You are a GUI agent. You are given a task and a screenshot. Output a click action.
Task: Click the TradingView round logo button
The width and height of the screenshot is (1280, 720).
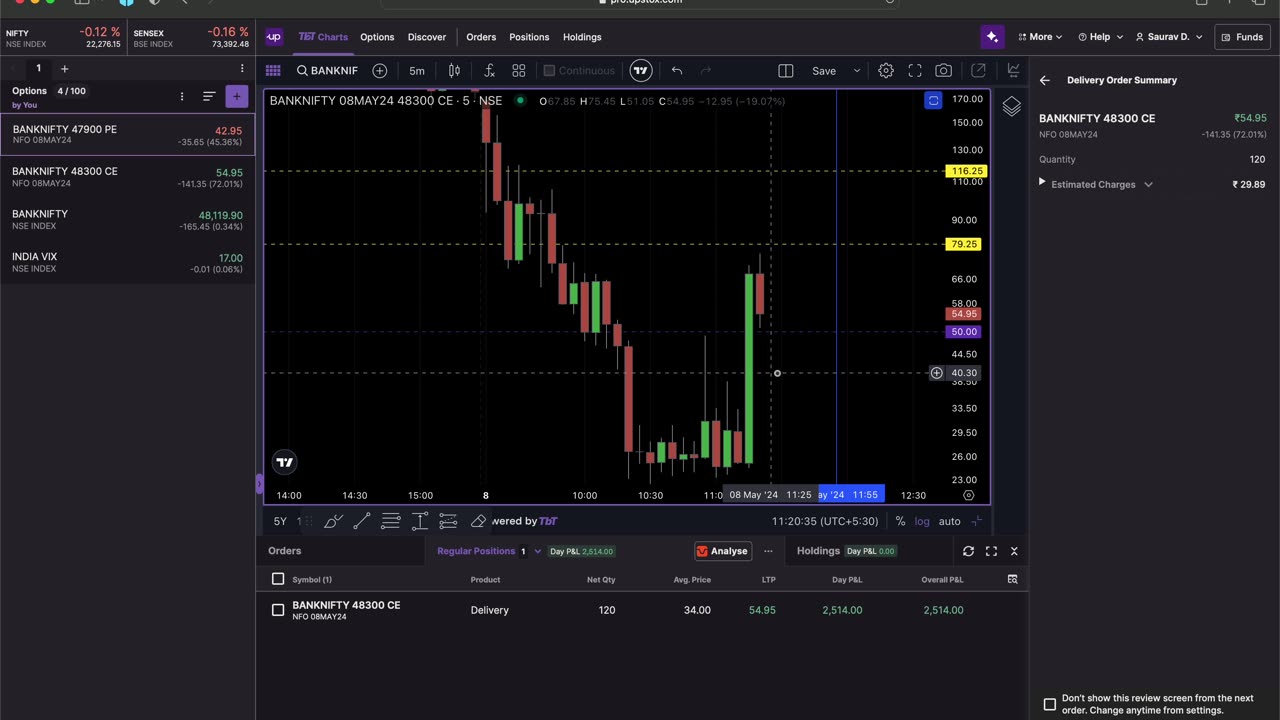click(641, 71)
